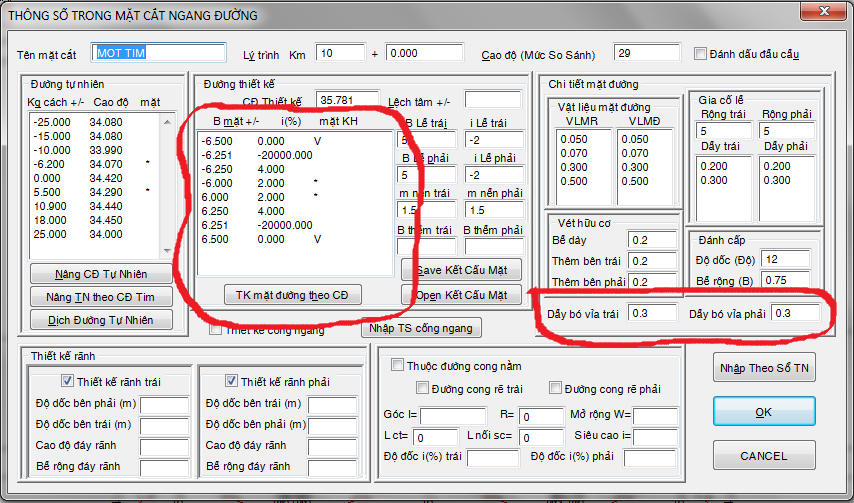Toggle Thiết kế cống ngang checkbox
Image resolution: width=854 pixels, height=503 pixels.
216,329
